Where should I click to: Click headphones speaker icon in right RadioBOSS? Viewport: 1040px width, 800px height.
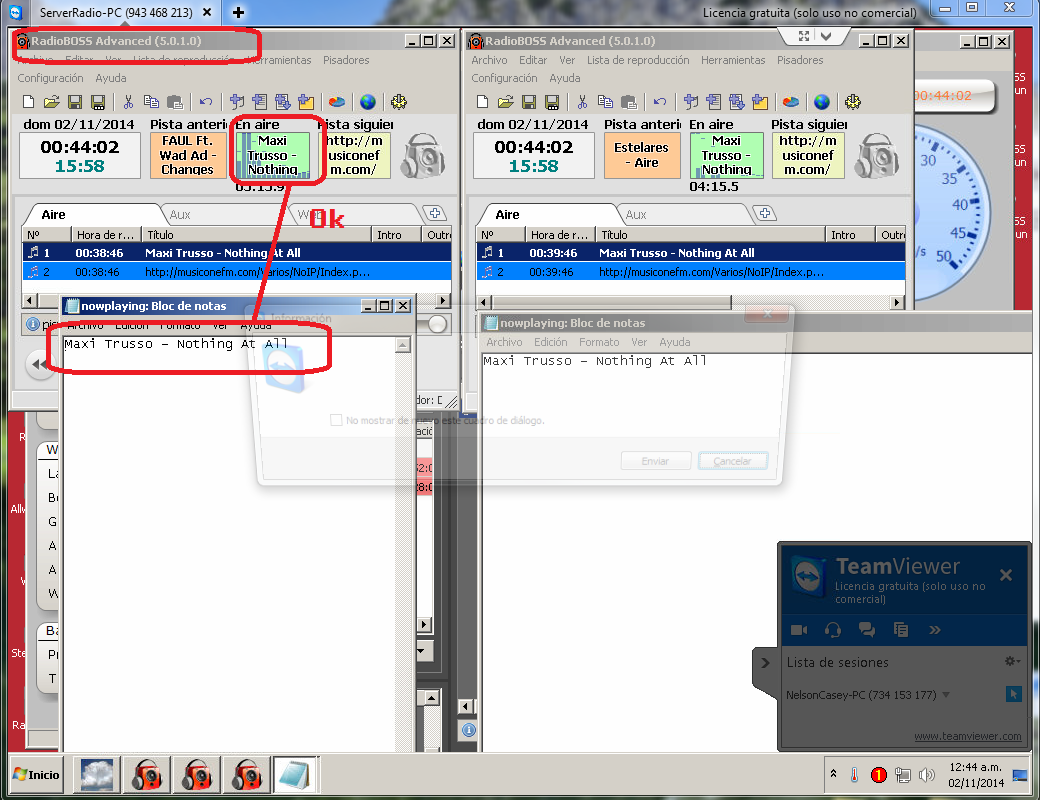(x=877, y=155)
